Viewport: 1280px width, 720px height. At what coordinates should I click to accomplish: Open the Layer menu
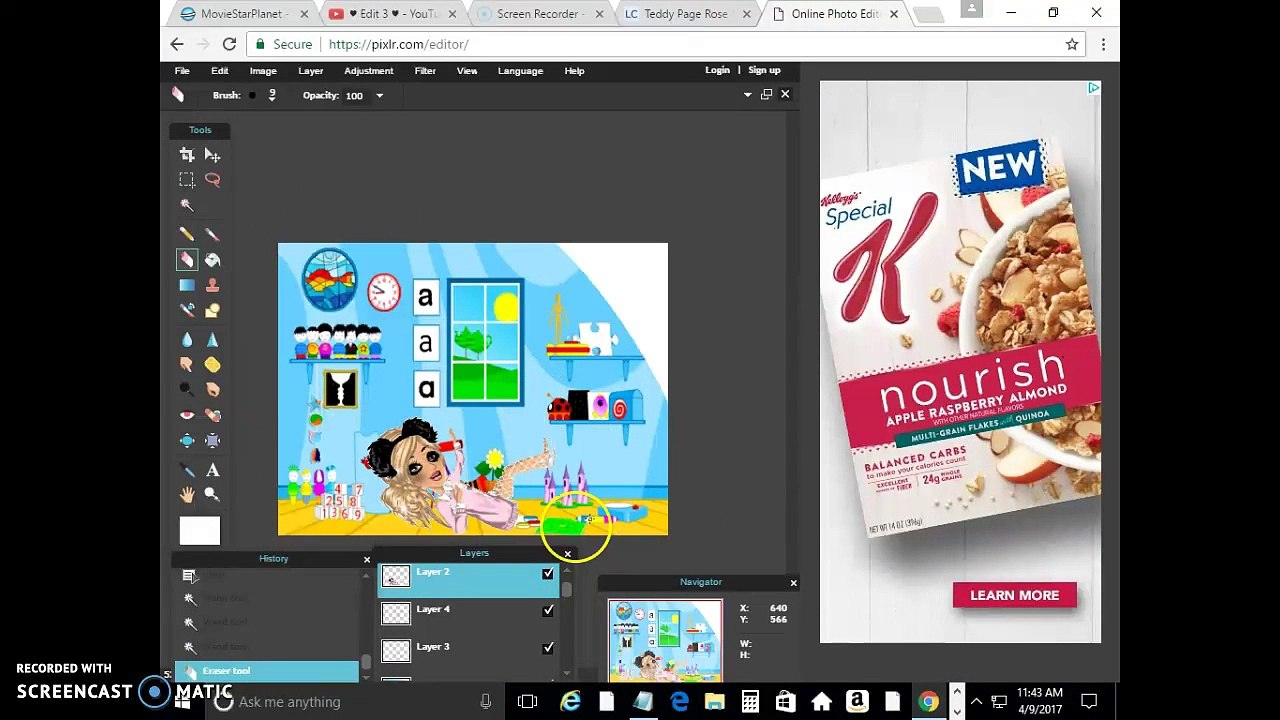click(310, 71)
